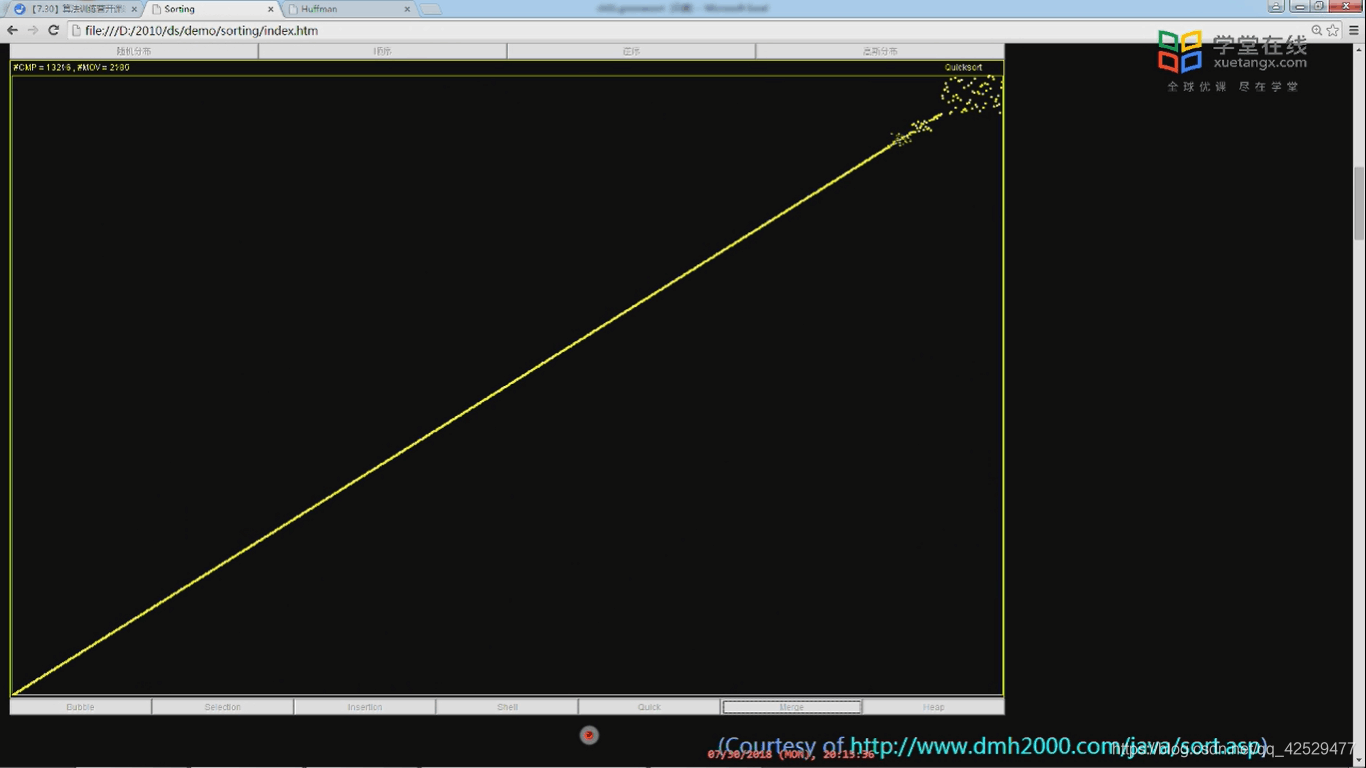
Task: Switch to the 【7.30】 tab
Action: pyautogui.click(x=74, y=9)
